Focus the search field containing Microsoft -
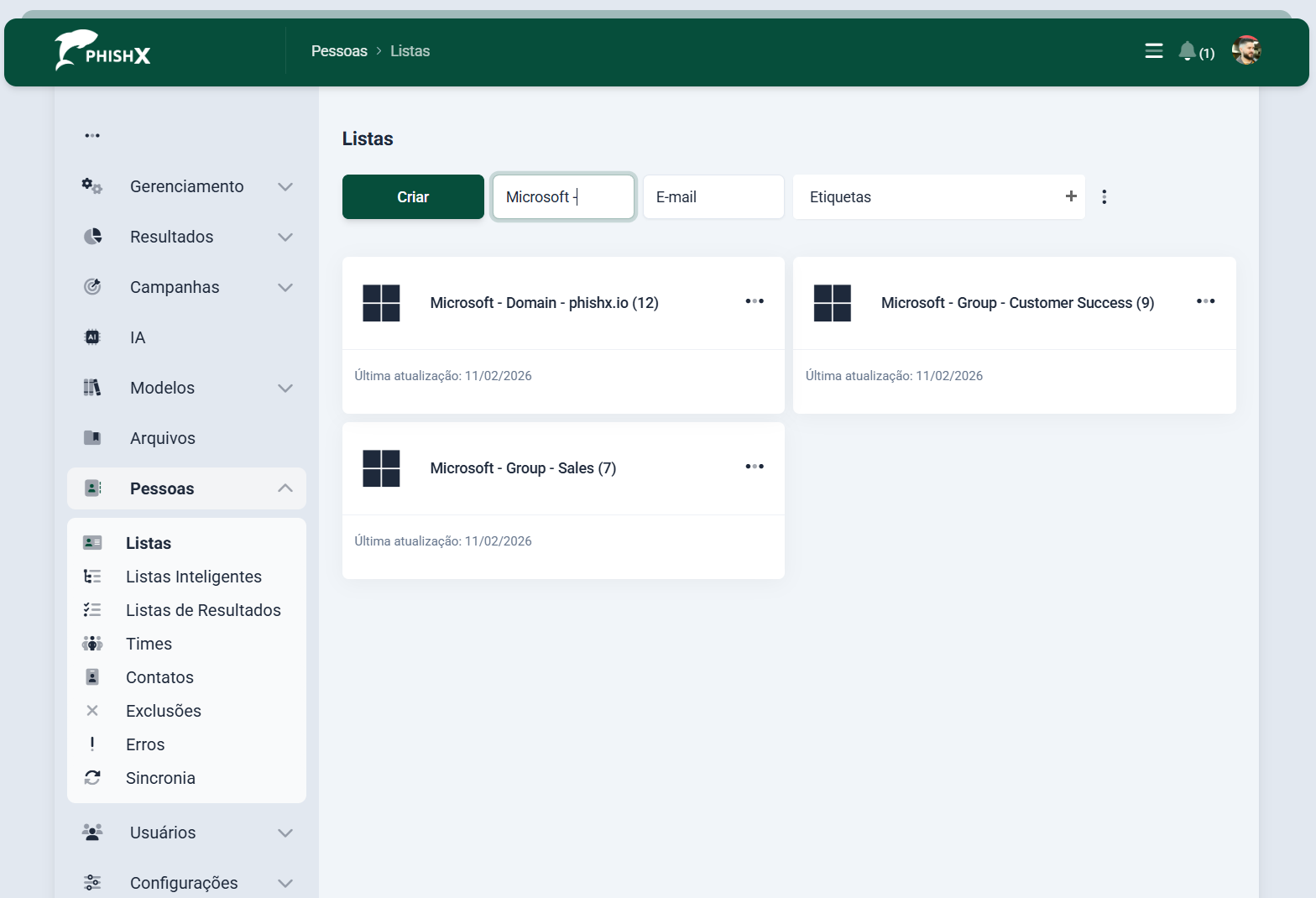The image size is (1316, 898). pyautogui.click(x=563, y=197)
